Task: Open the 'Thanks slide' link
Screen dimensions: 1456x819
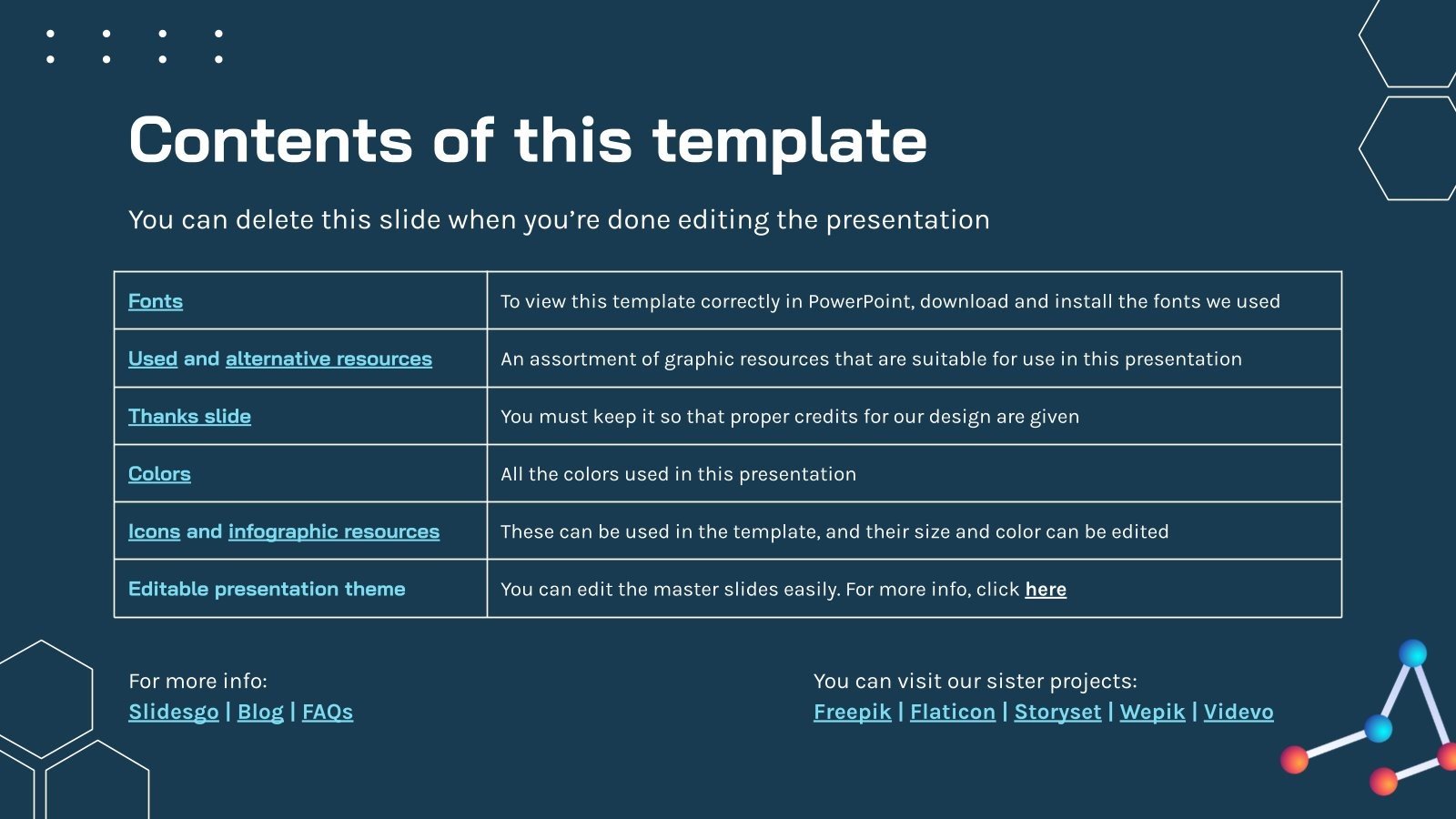Action: 189,416
